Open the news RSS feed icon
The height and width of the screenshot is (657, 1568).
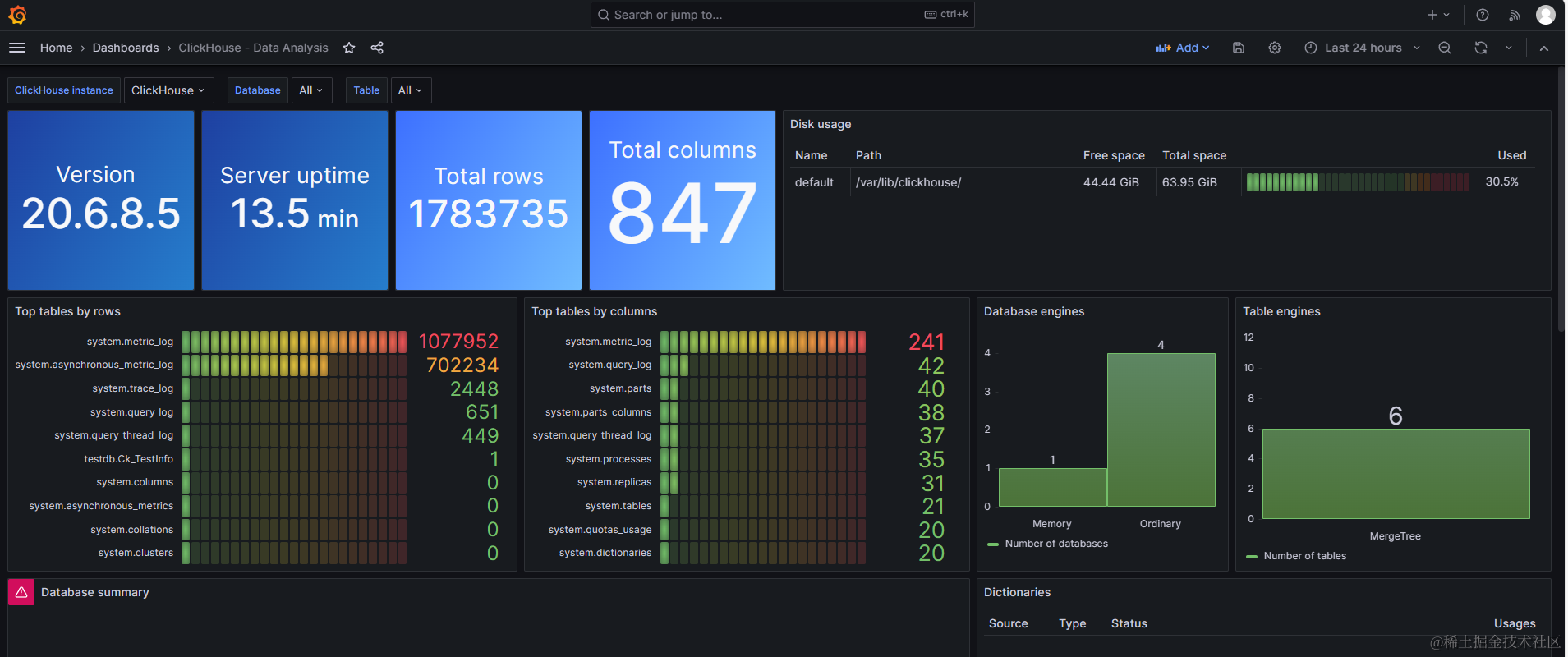click(1515, 15)
